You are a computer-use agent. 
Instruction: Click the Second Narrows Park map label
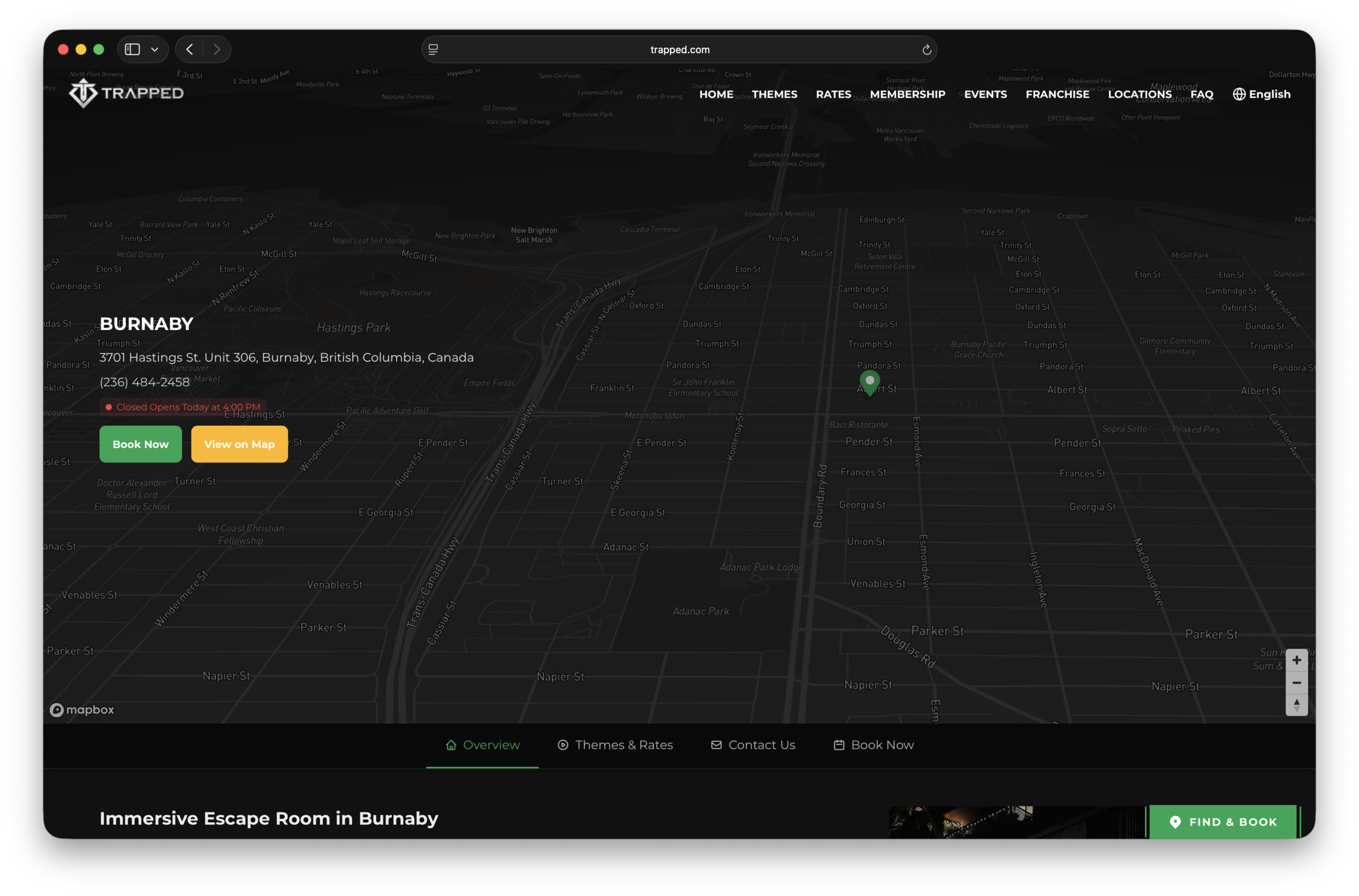pyautogui.click(x=995, y=211)
